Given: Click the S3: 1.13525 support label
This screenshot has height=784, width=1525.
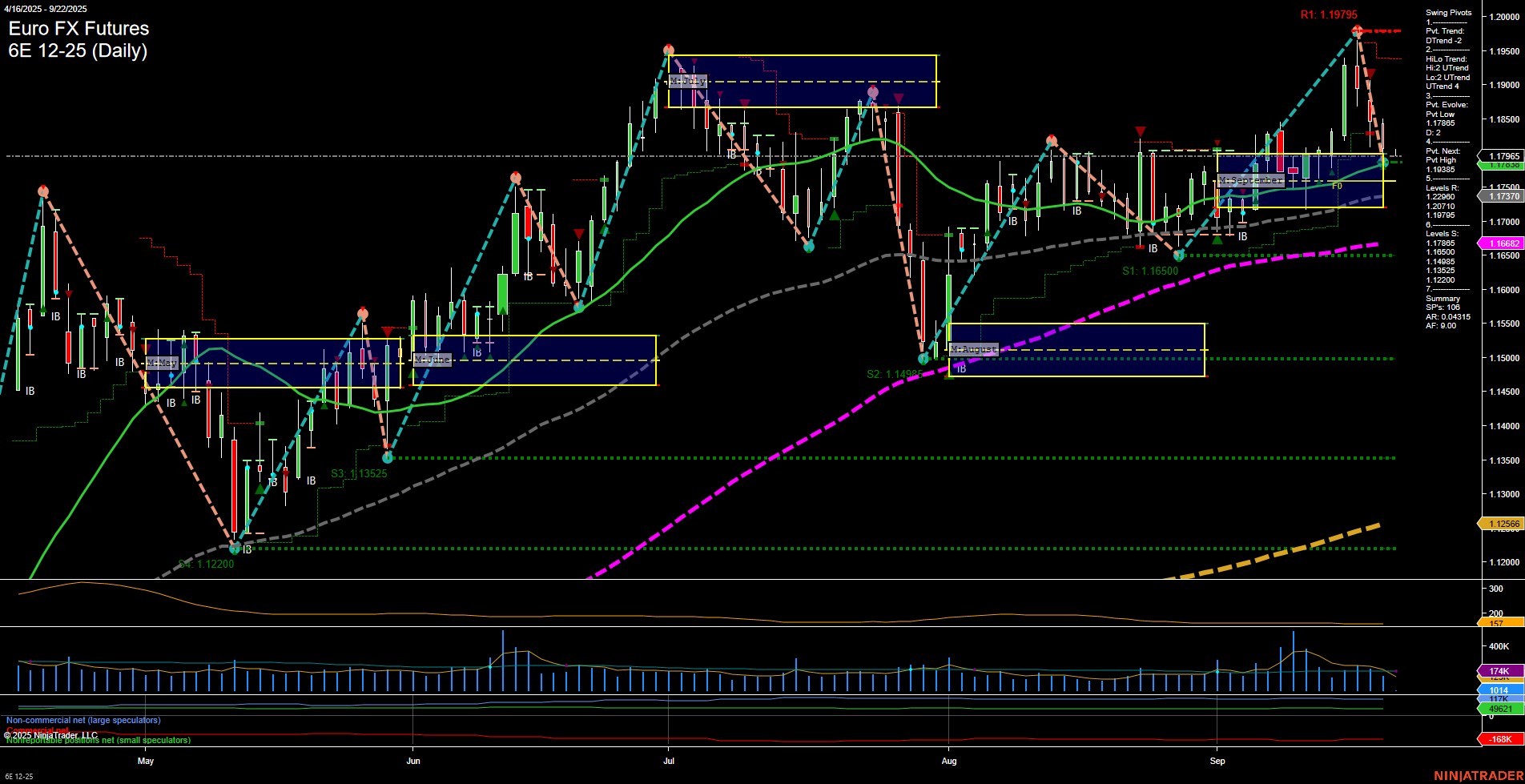Looking at the screenshot, I should tap(358, 473).
